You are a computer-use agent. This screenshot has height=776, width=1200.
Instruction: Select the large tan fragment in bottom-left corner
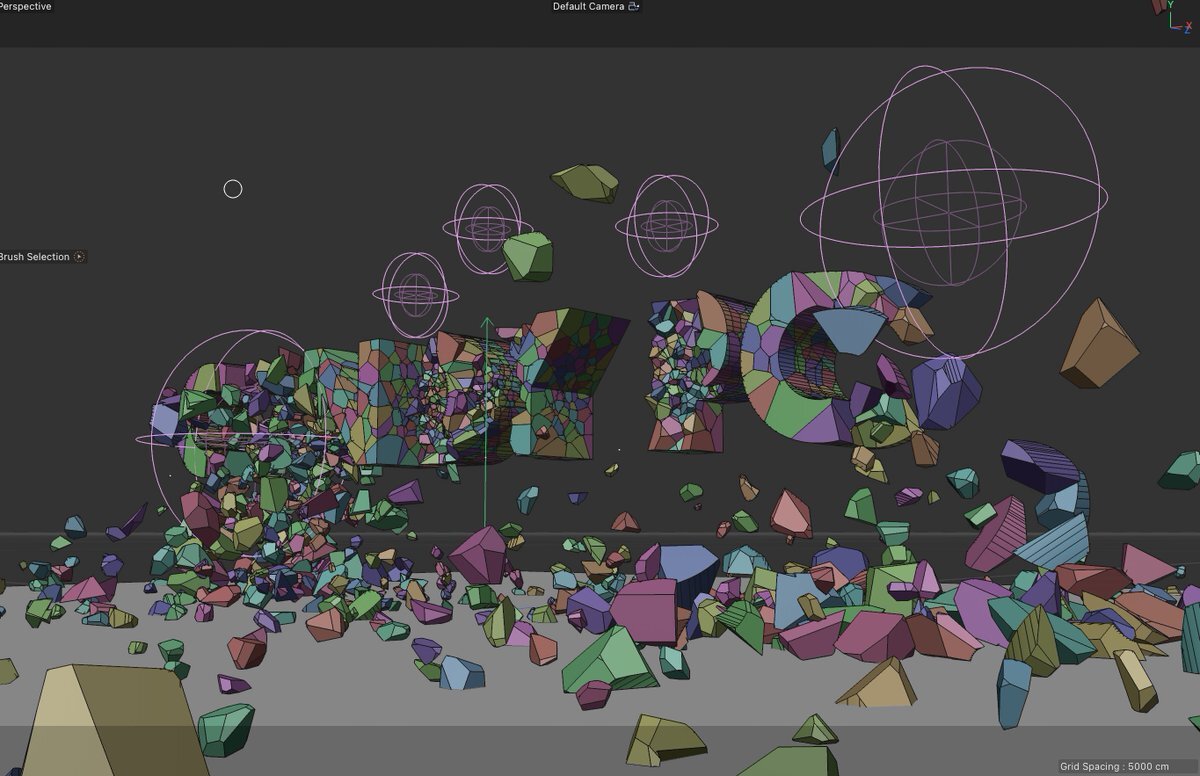click(110, 720)
